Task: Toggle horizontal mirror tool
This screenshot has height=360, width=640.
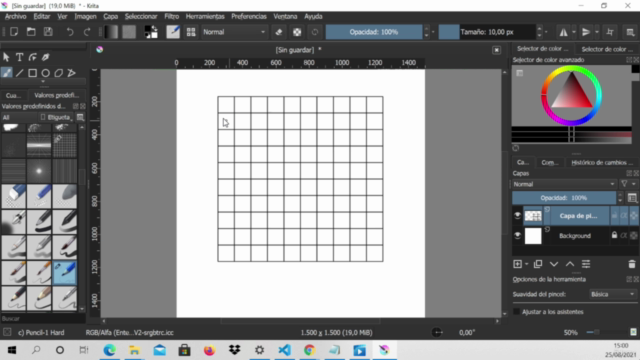Action: coord(563,32)
